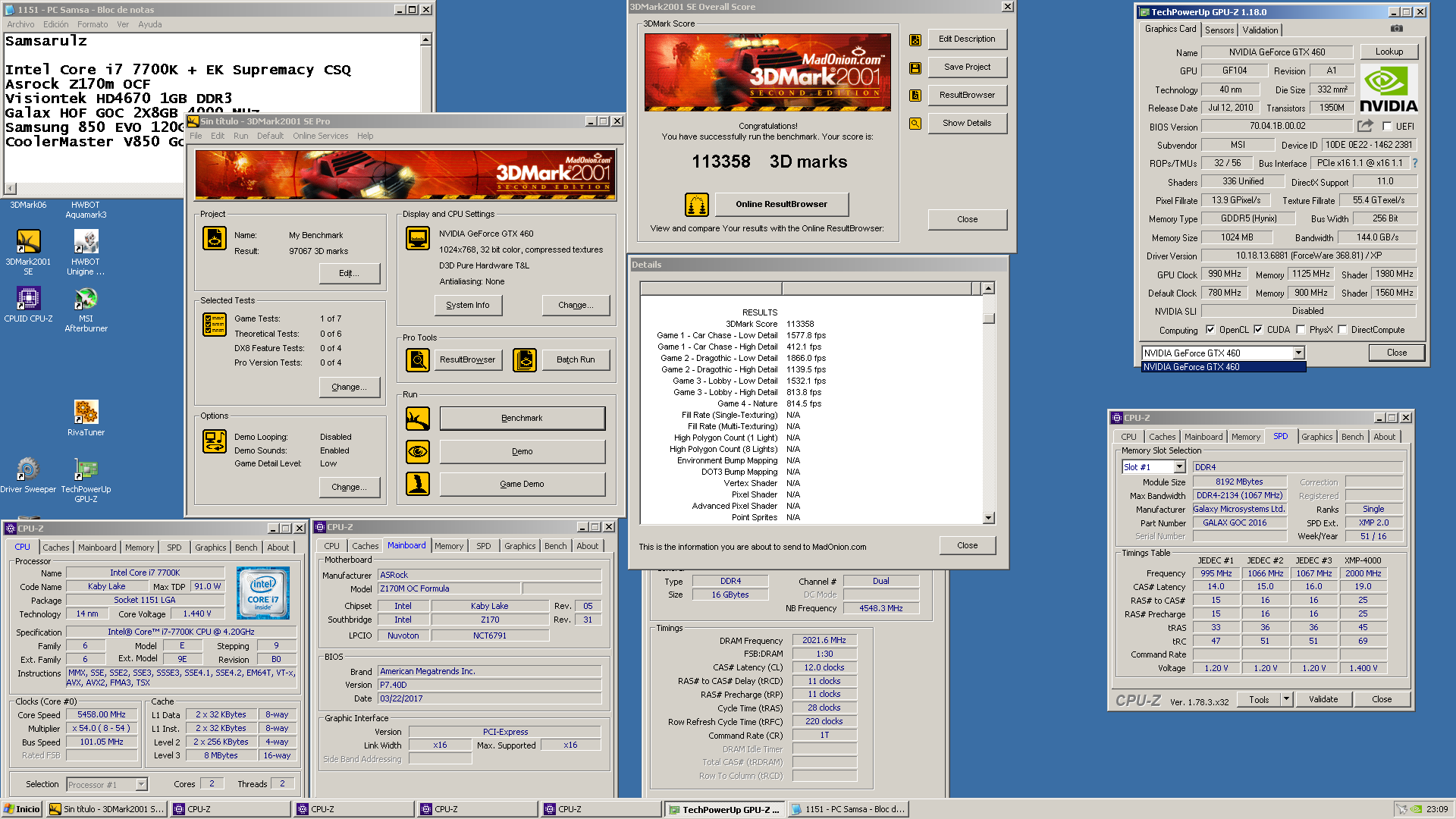Click the Details list scroll-down arrow
The height and width of the screenshot is (819, 1456).
pyautogui.click(x=988, y=518)
